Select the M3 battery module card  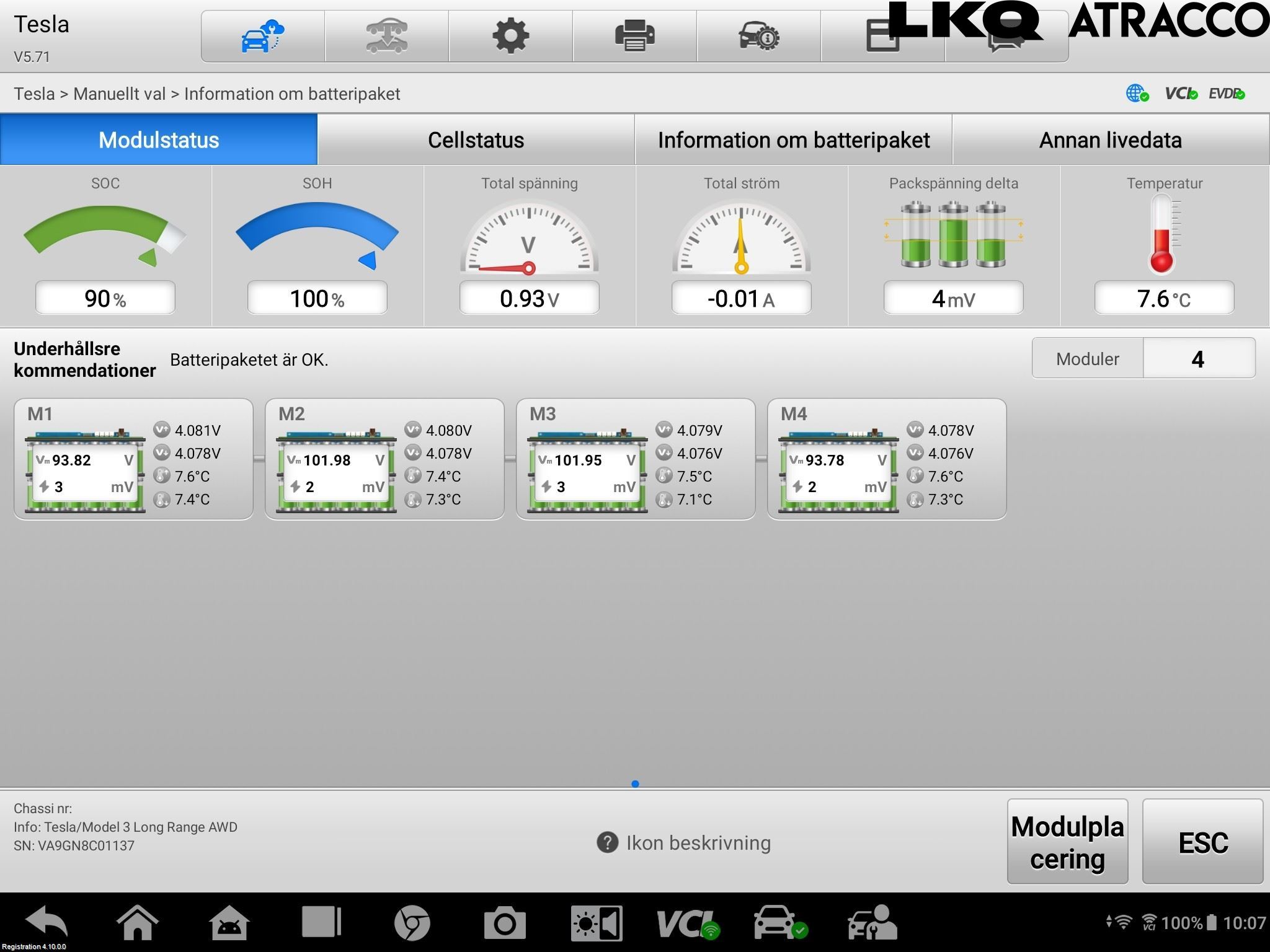coord(636,459)
